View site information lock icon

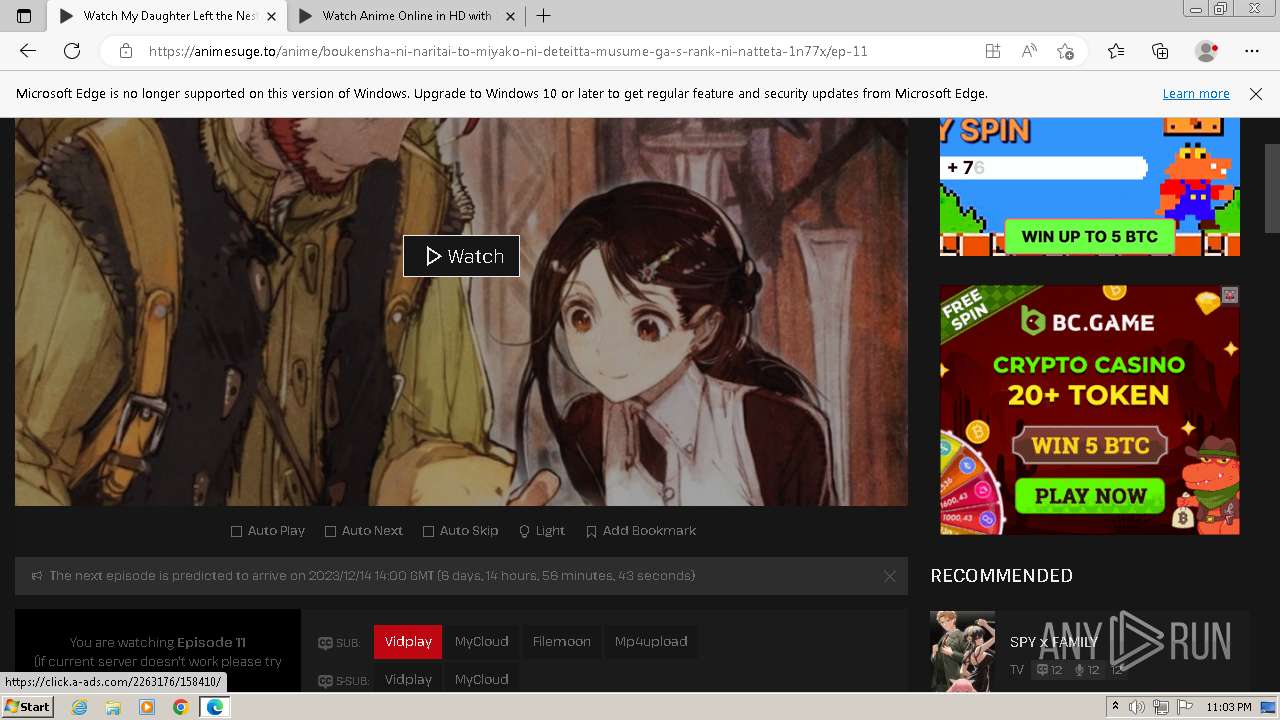click(126, 51)
